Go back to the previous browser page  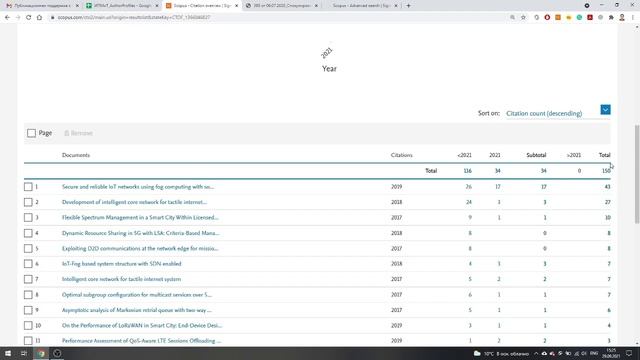pos(7,18)
